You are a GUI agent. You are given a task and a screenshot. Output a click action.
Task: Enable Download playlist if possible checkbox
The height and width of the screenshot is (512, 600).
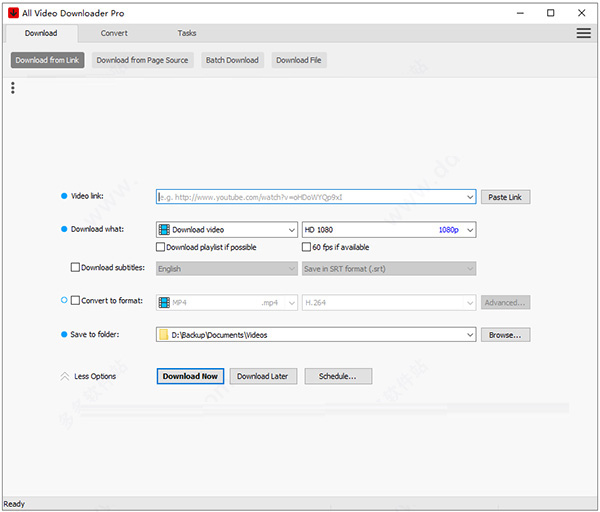point(160,247)
